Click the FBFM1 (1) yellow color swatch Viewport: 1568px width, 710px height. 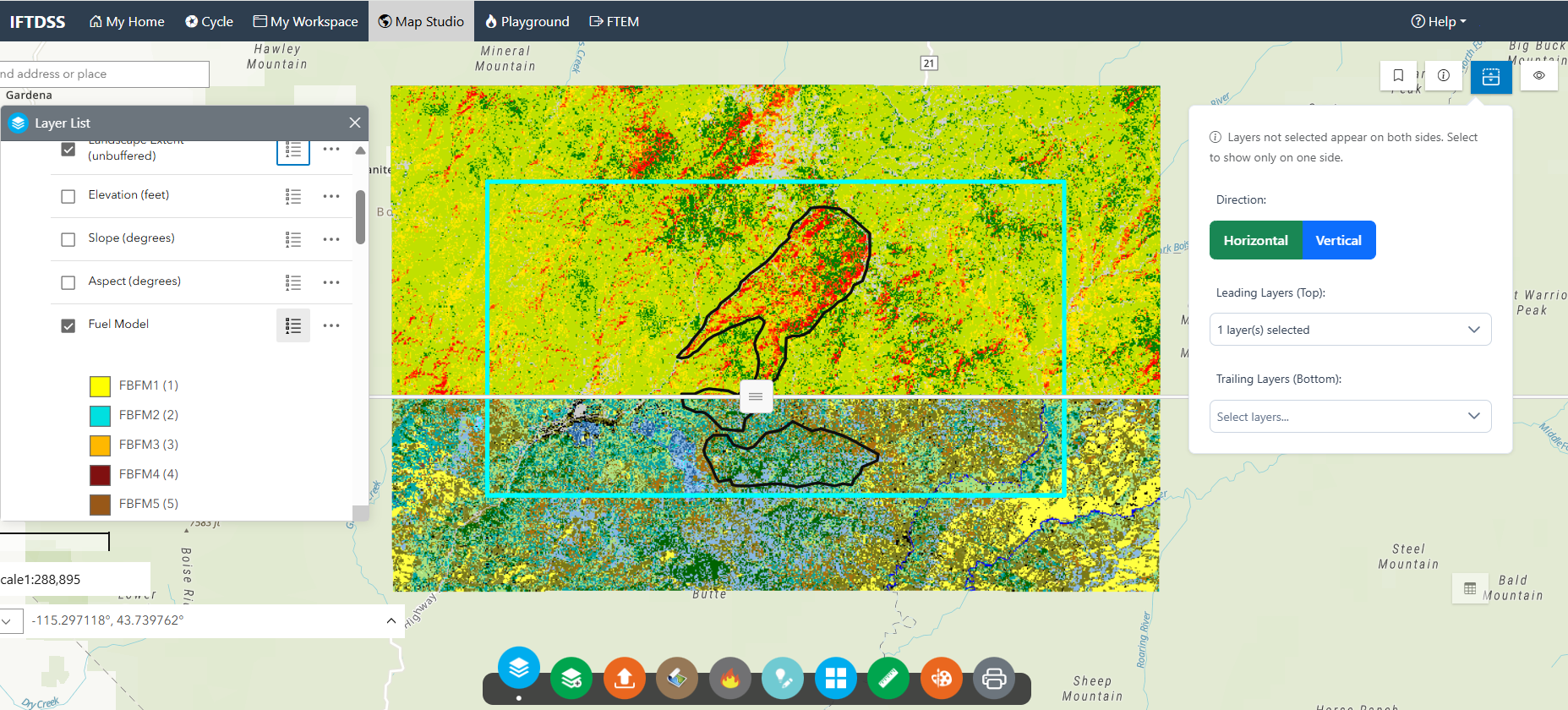100,386
